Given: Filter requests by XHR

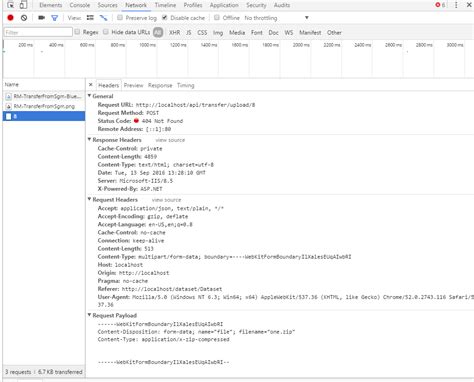Looking at the screenshot, I should [x=174, y=32].
